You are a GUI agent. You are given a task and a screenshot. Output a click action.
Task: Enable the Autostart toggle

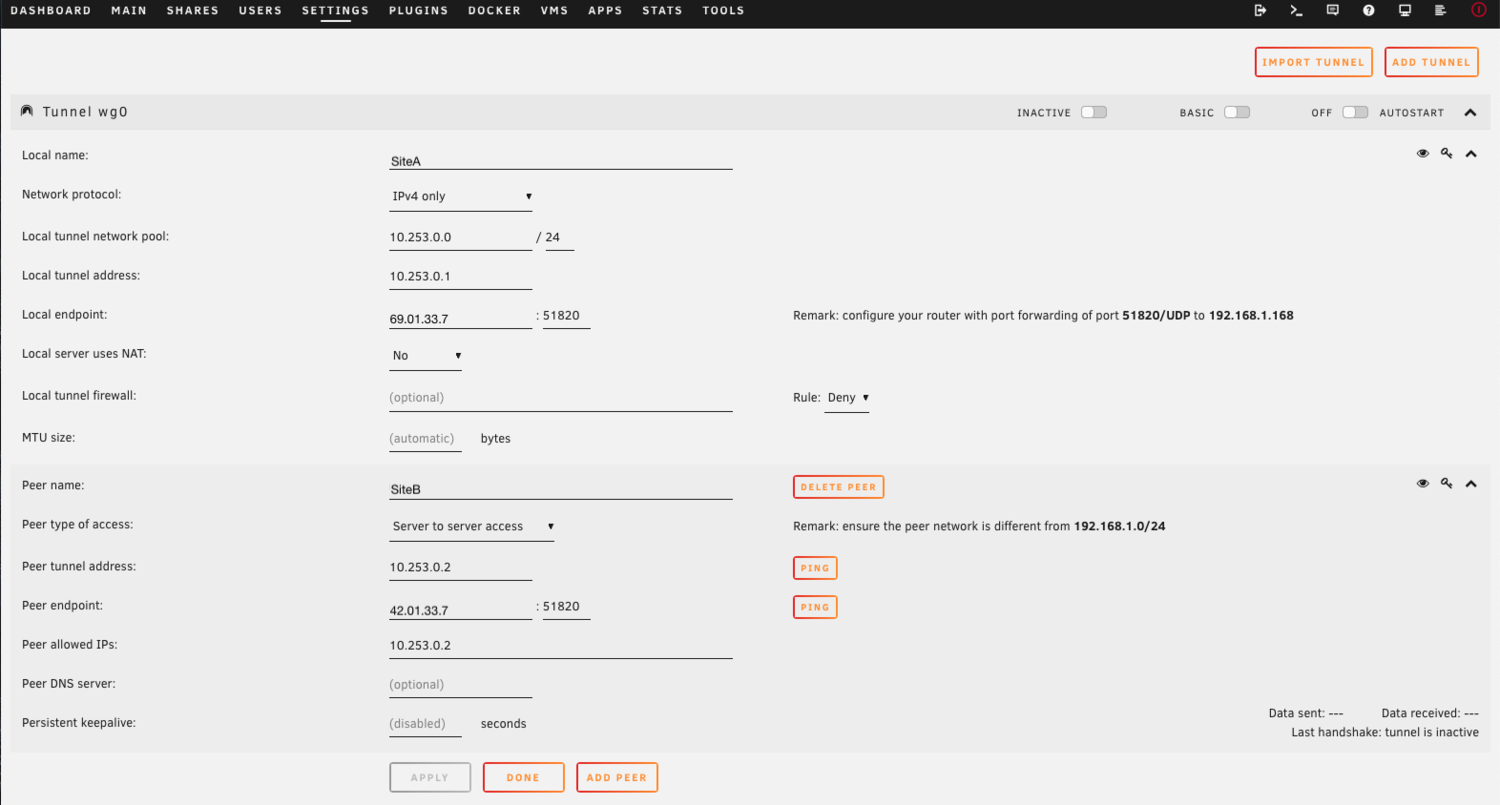click(x=1355, y=113)
